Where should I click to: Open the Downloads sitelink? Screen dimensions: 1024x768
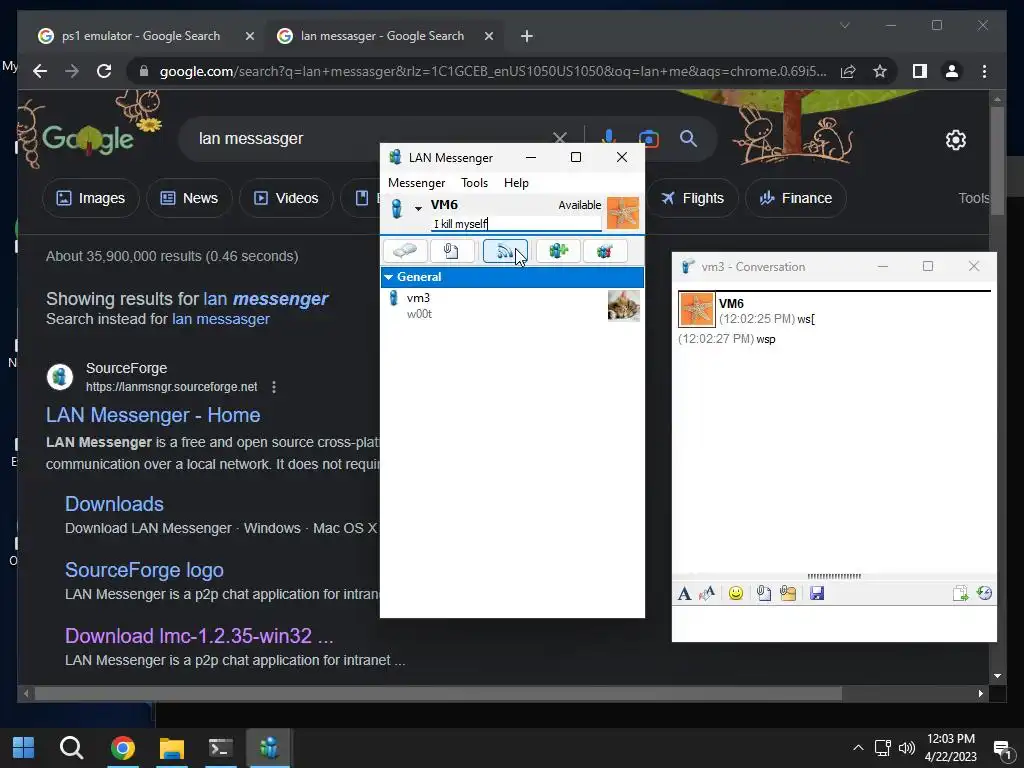[x=114, y=504]
